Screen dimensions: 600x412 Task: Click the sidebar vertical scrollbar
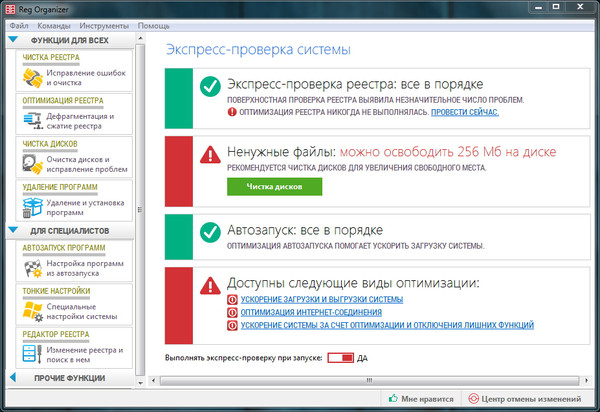[x=139, y=210]
